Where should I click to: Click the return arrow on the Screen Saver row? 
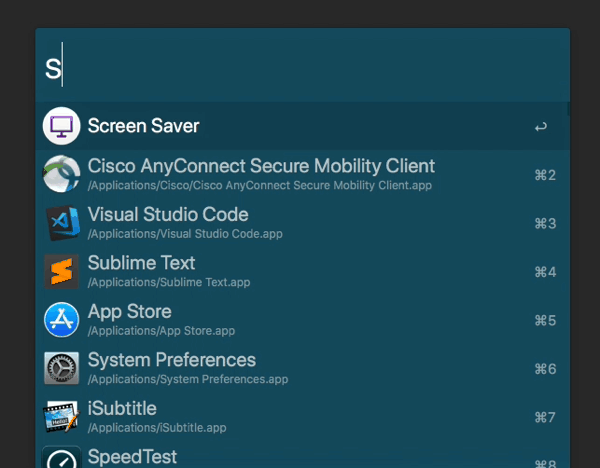pos(541,127)
